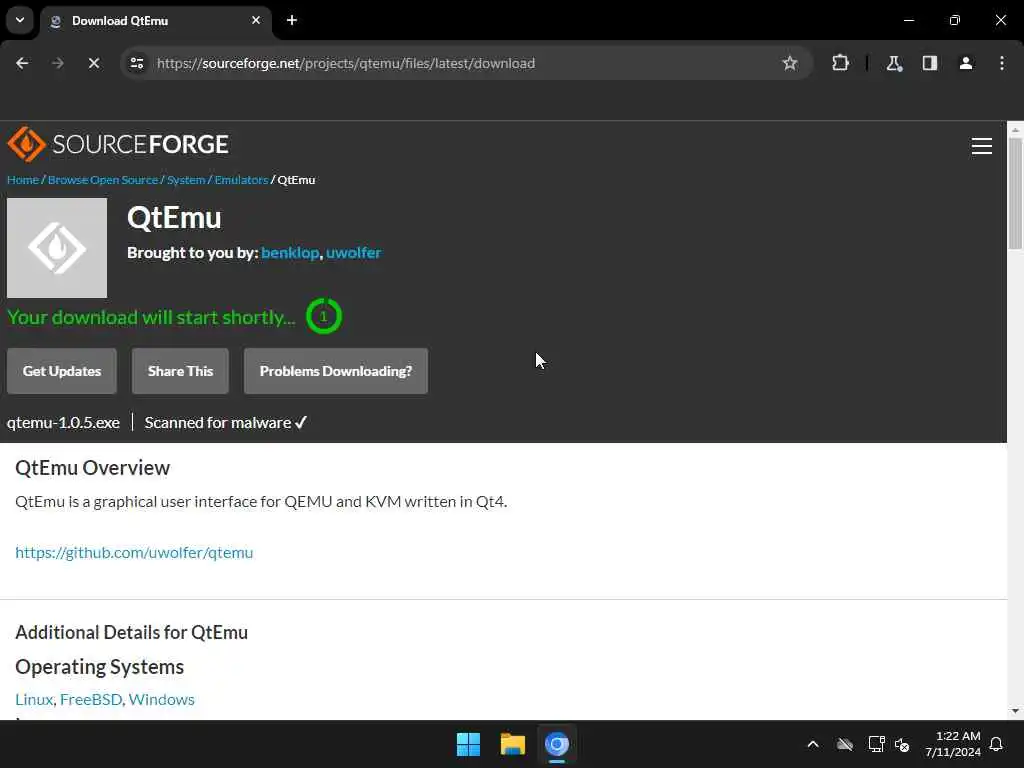The image size is (1024, 768).
Task: Click the muted volume tray icon
Action: (902, 744)
